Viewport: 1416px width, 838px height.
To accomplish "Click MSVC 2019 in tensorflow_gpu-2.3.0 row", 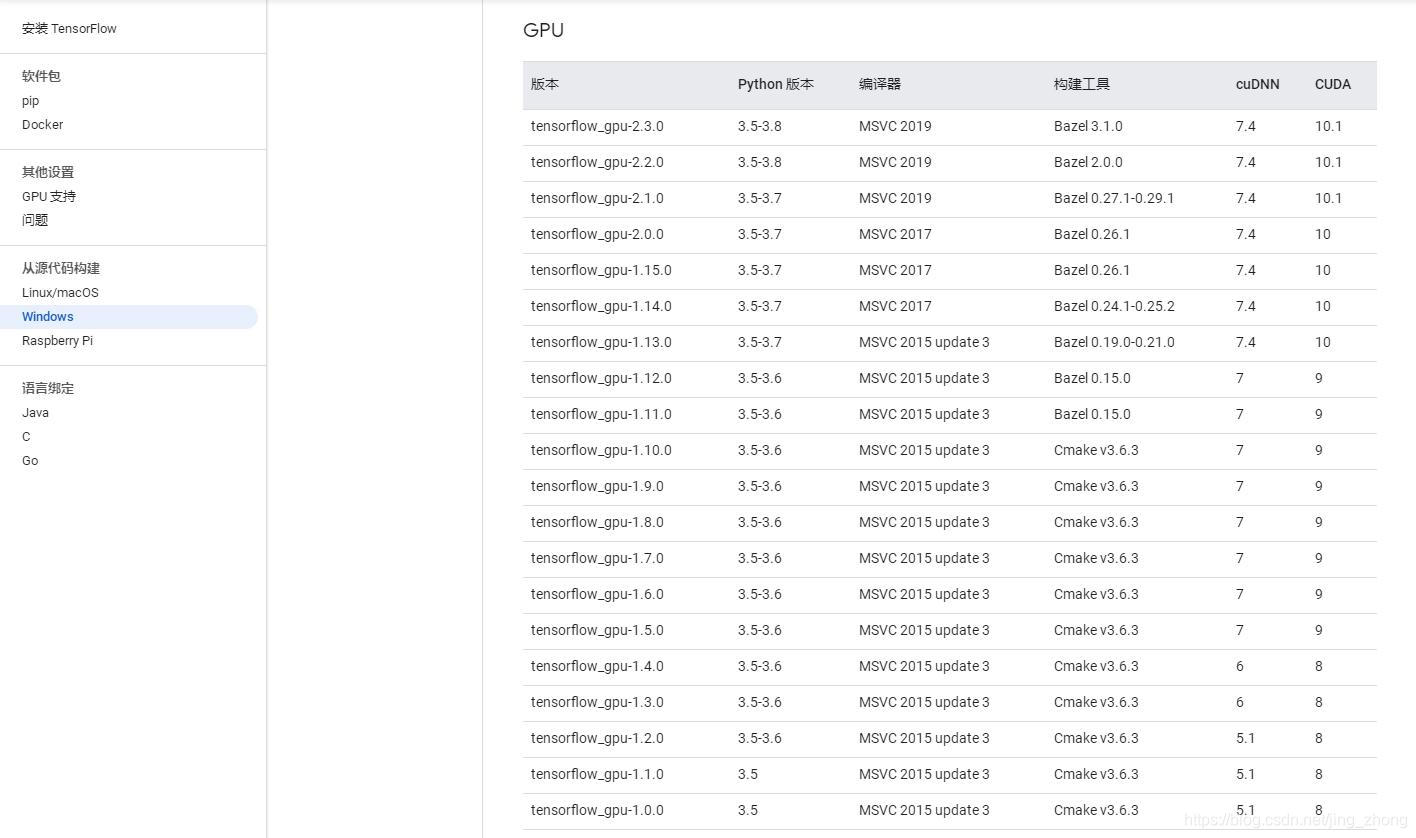I will point(895,127).
